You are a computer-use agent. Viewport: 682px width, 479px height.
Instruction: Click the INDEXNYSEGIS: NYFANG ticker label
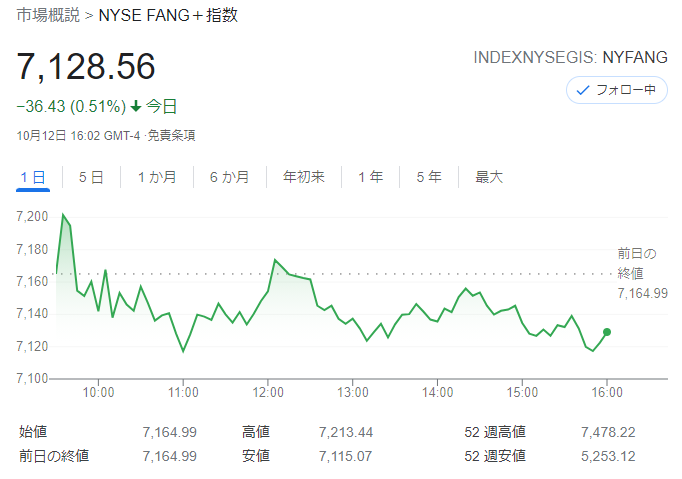tap(570, 57)
